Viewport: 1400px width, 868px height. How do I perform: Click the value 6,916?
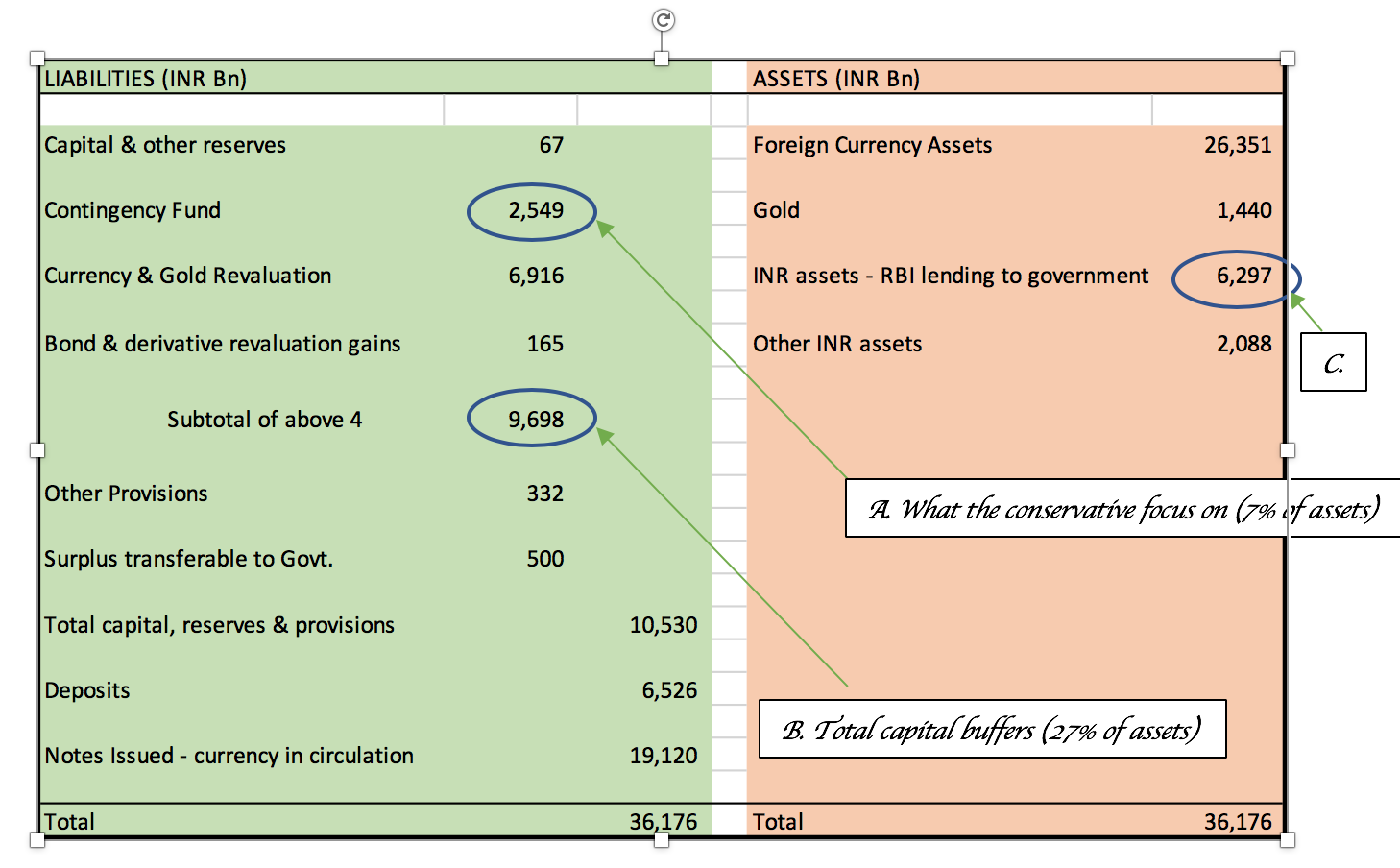536,276
